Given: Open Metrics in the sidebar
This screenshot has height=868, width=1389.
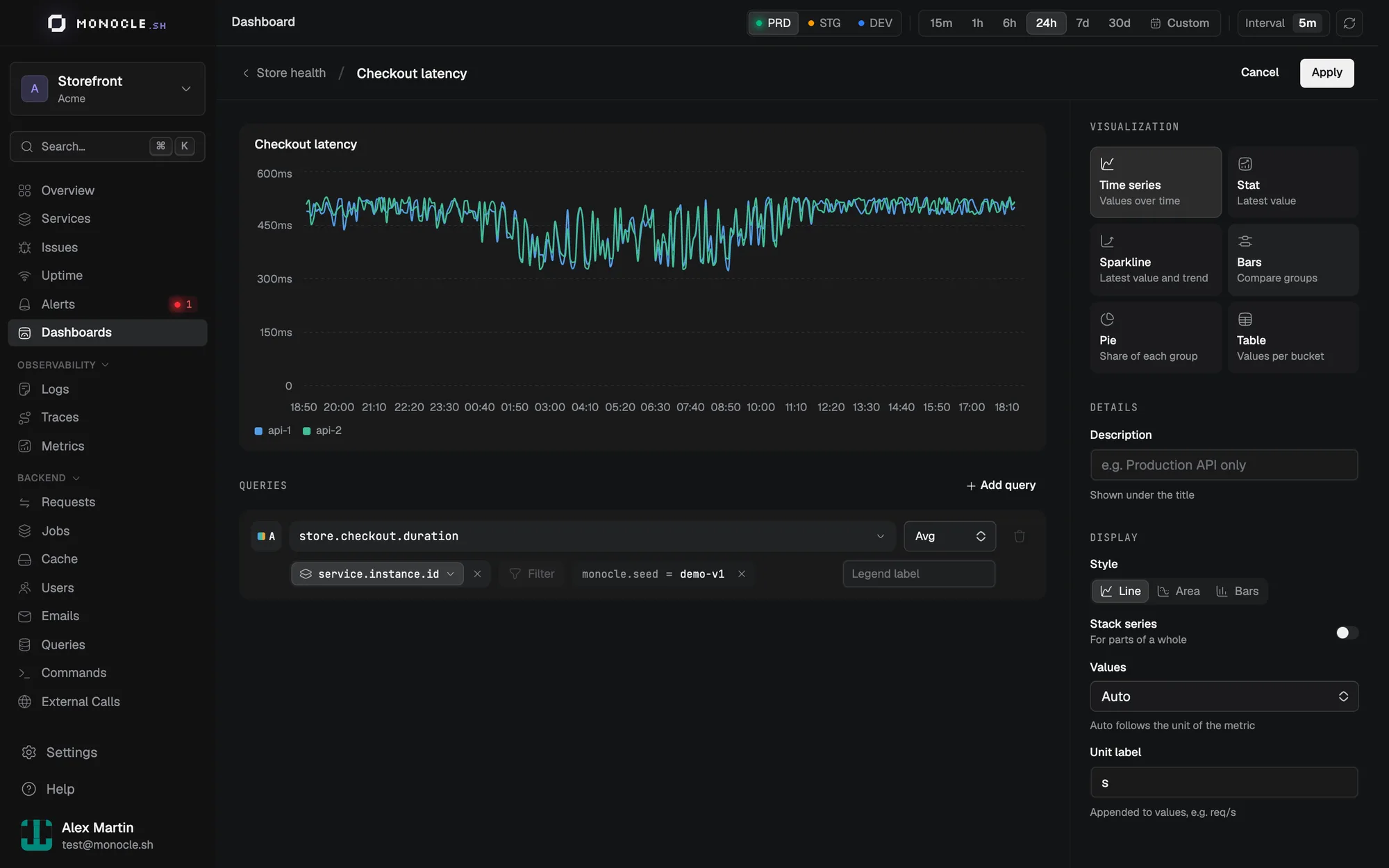Looking at the screenshot, I should tap(108, 446).
